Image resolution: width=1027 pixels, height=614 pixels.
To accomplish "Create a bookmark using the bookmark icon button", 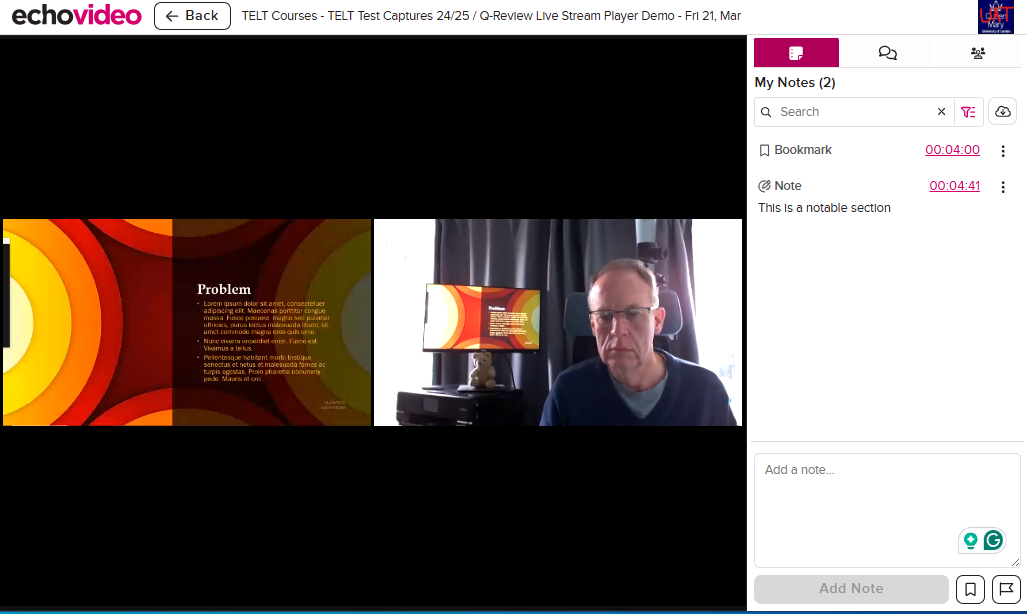I will click(x=970, y=589).
